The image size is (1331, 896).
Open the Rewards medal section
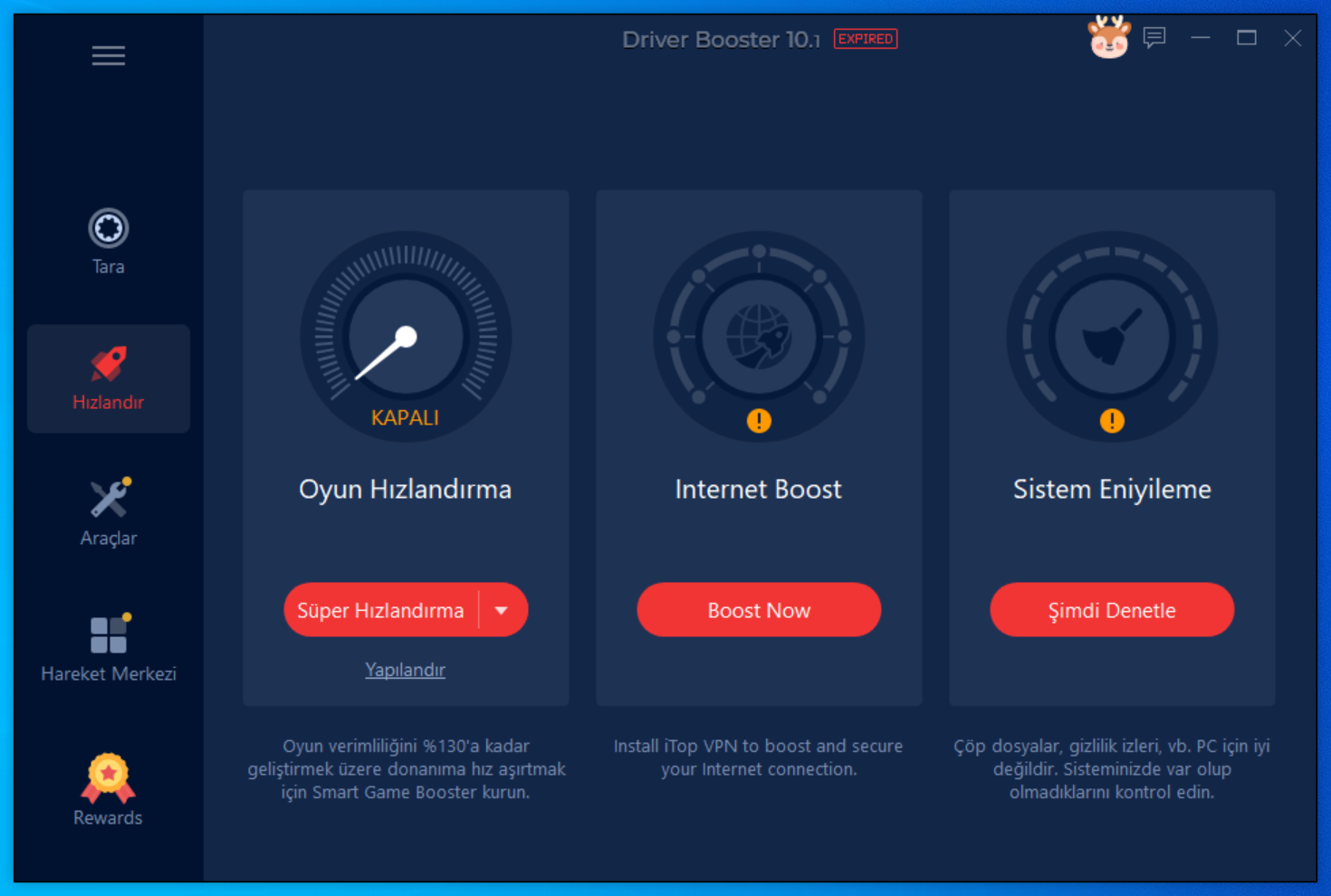[x=109, y=790]
